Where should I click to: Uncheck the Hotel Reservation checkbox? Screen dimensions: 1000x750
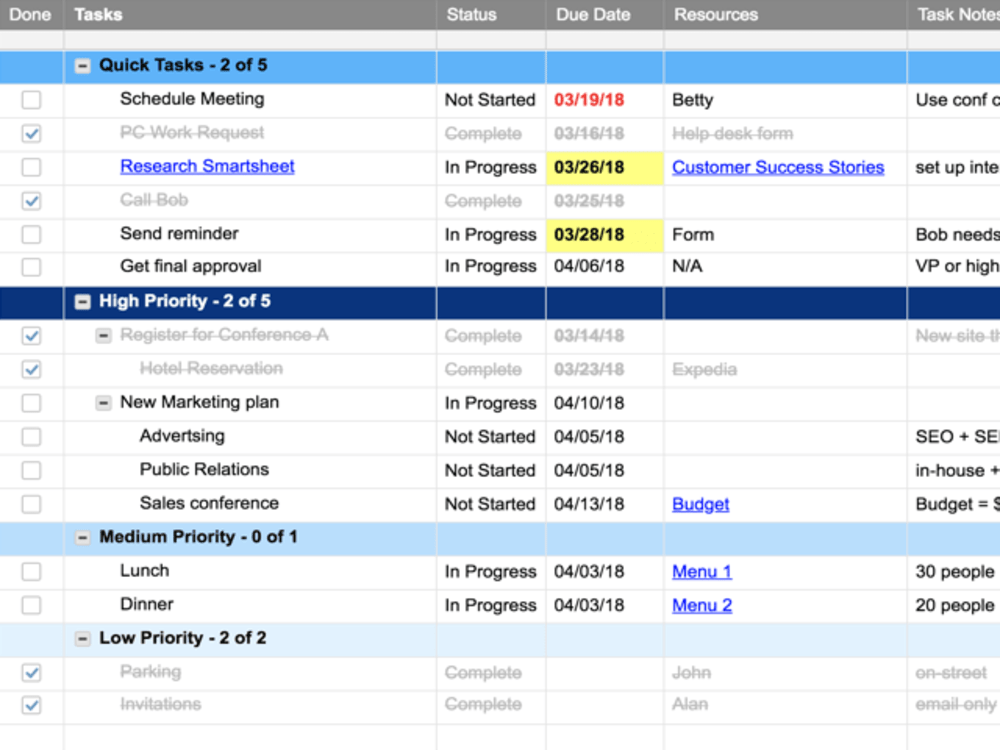coord(31,369)
